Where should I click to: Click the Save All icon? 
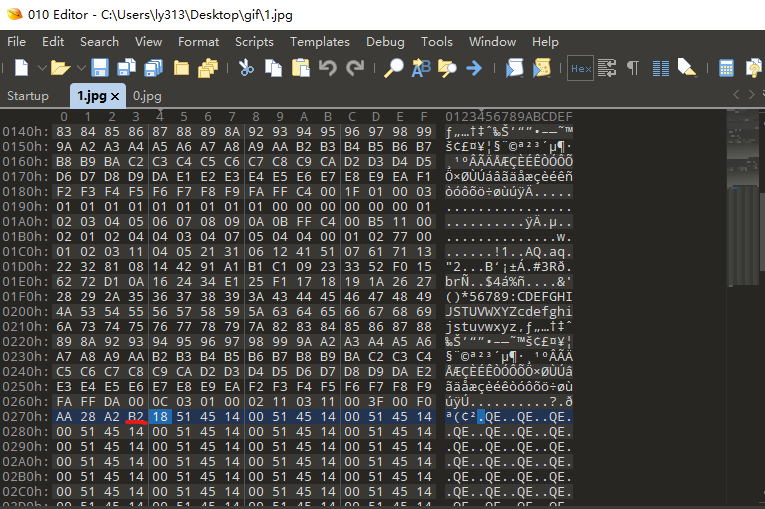pos(154,67)
